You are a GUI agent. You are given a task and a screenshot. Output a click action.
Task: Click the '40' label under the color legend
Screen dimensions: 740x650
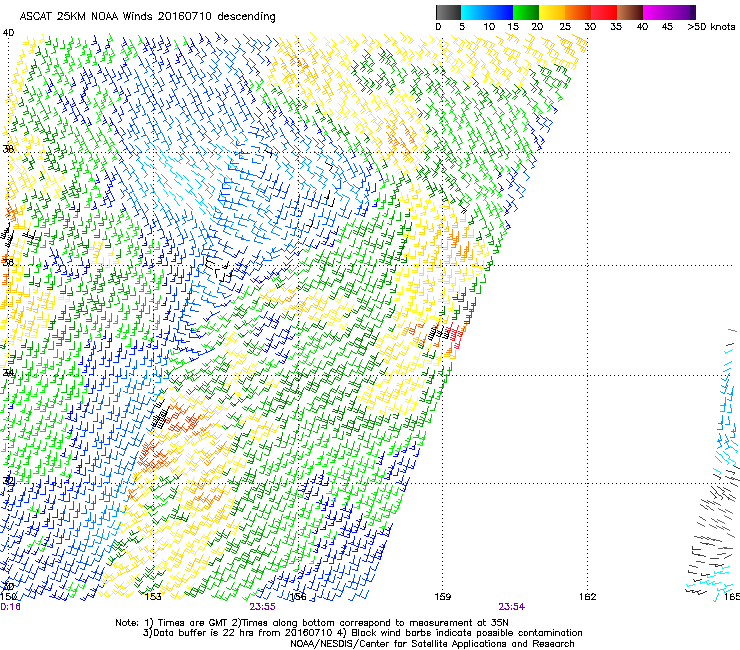(x=642, y=27)
